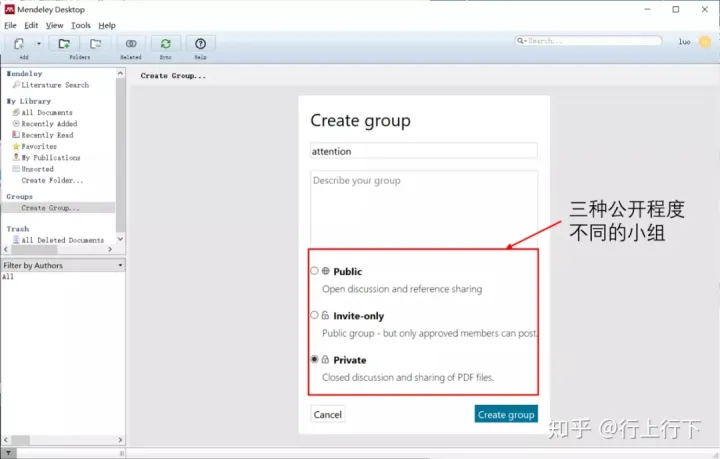Viewport: 720px width, 459px height.
Task: Click filter panel scroll left arrow
Action: (6, 440)
